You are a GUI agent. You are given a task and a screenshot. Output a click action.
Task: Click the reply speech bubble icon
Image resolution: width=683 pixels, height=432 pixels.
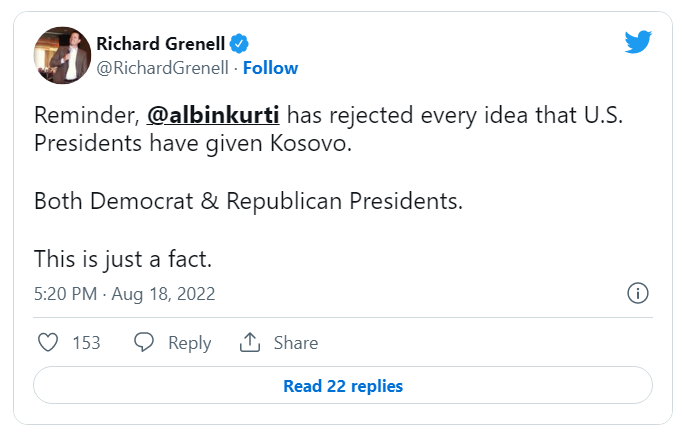(x=144, y=342)
